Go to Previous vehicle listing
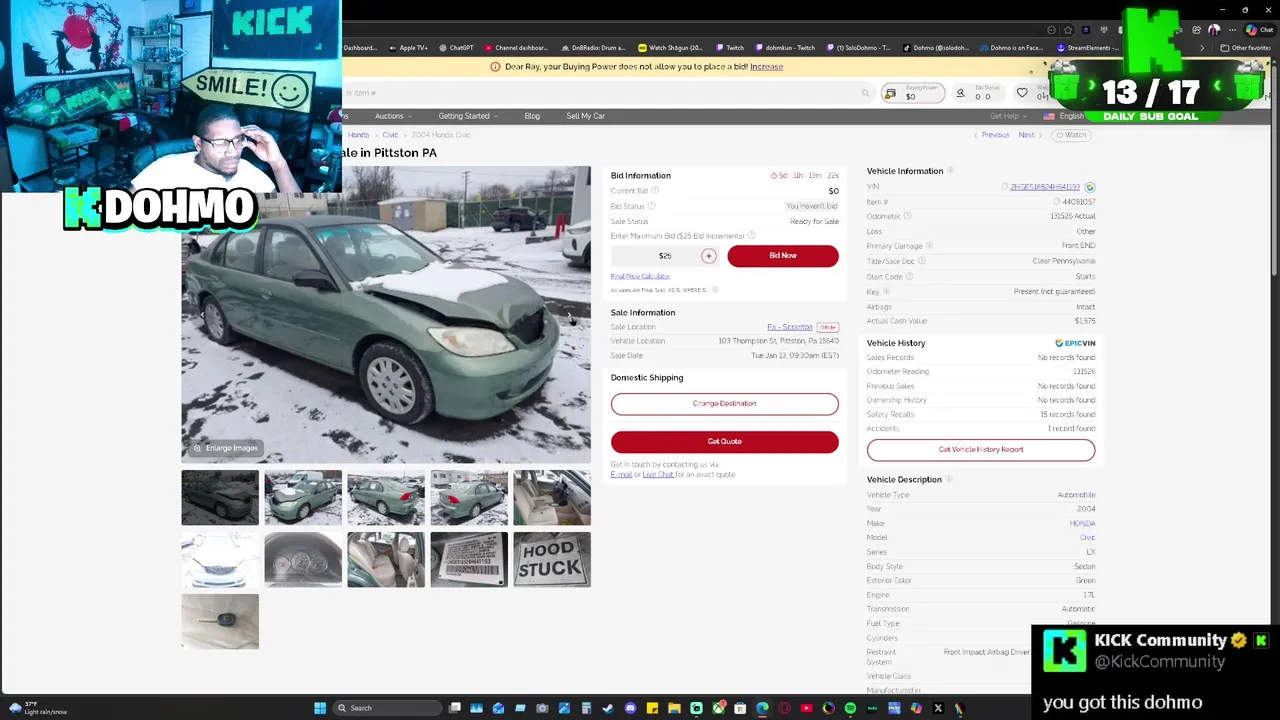 [x=992, y=135]
